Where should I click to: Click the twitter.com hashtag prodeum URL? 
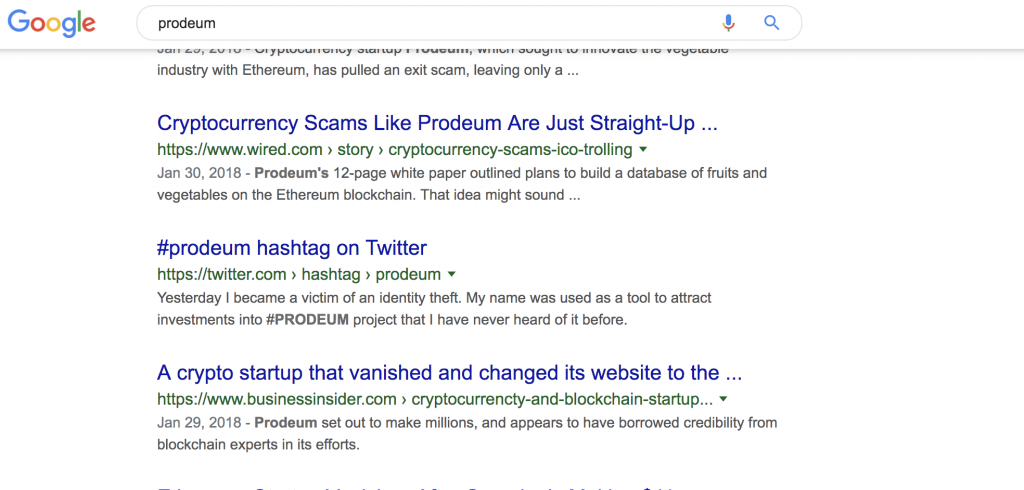pos(299,274)
